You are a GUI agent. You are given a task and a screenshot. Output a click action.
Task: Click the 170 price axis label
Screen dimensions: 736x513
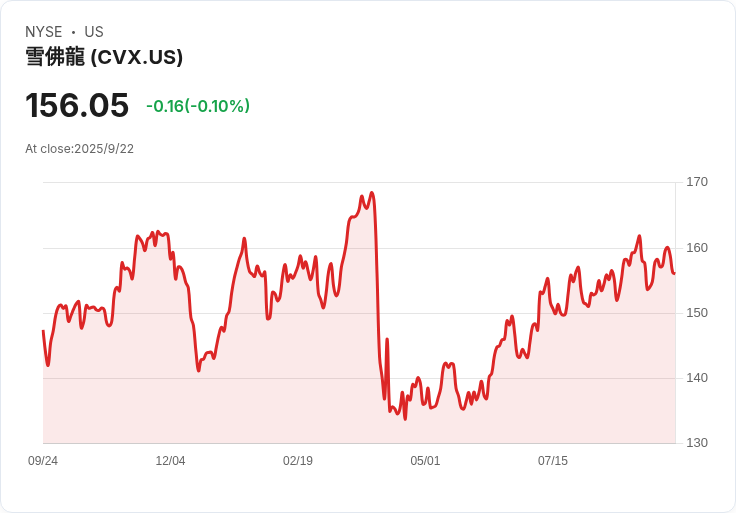click(697, 182)
